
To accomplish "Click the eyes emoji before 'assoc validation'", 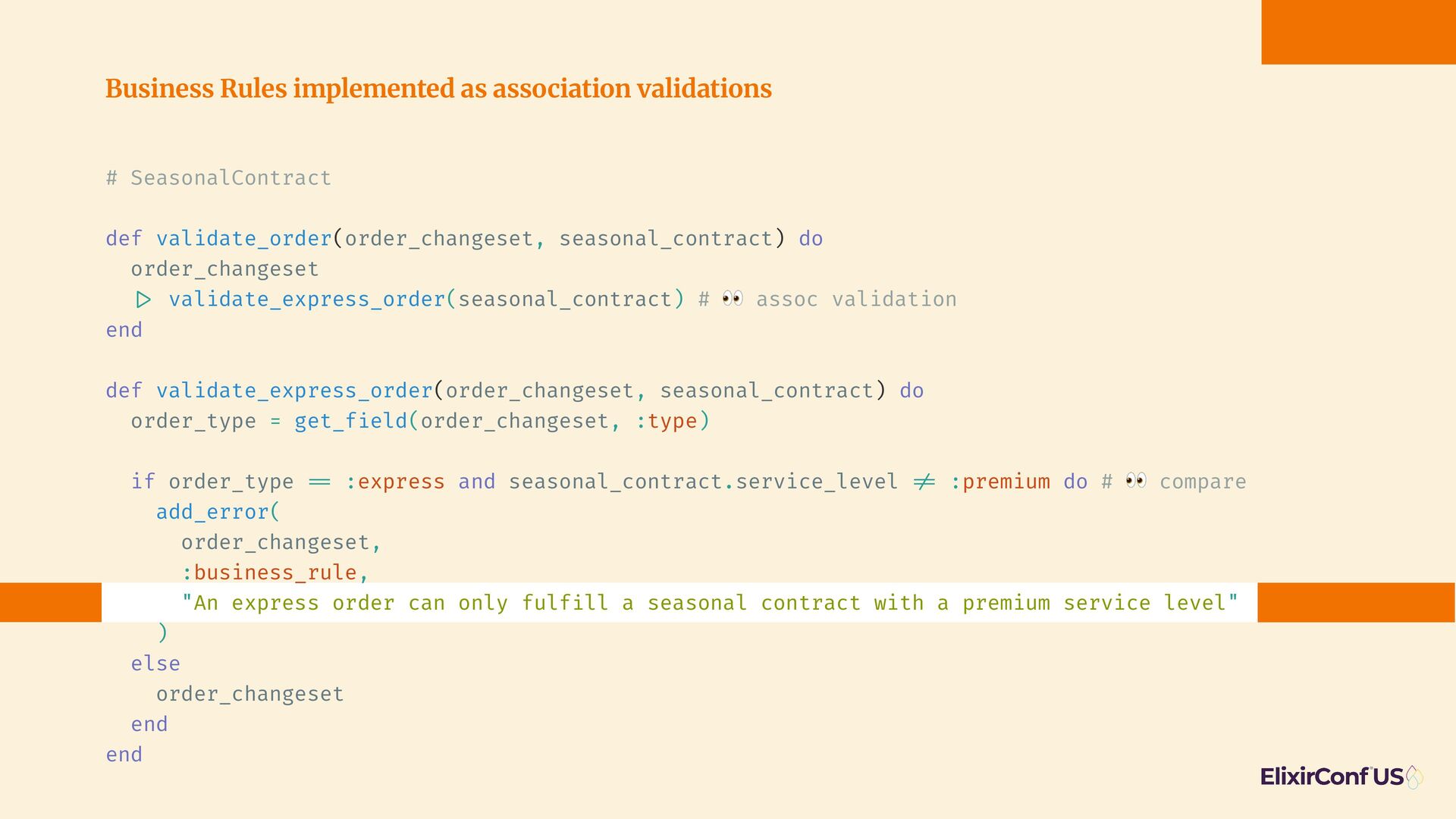I will (733, 299).
